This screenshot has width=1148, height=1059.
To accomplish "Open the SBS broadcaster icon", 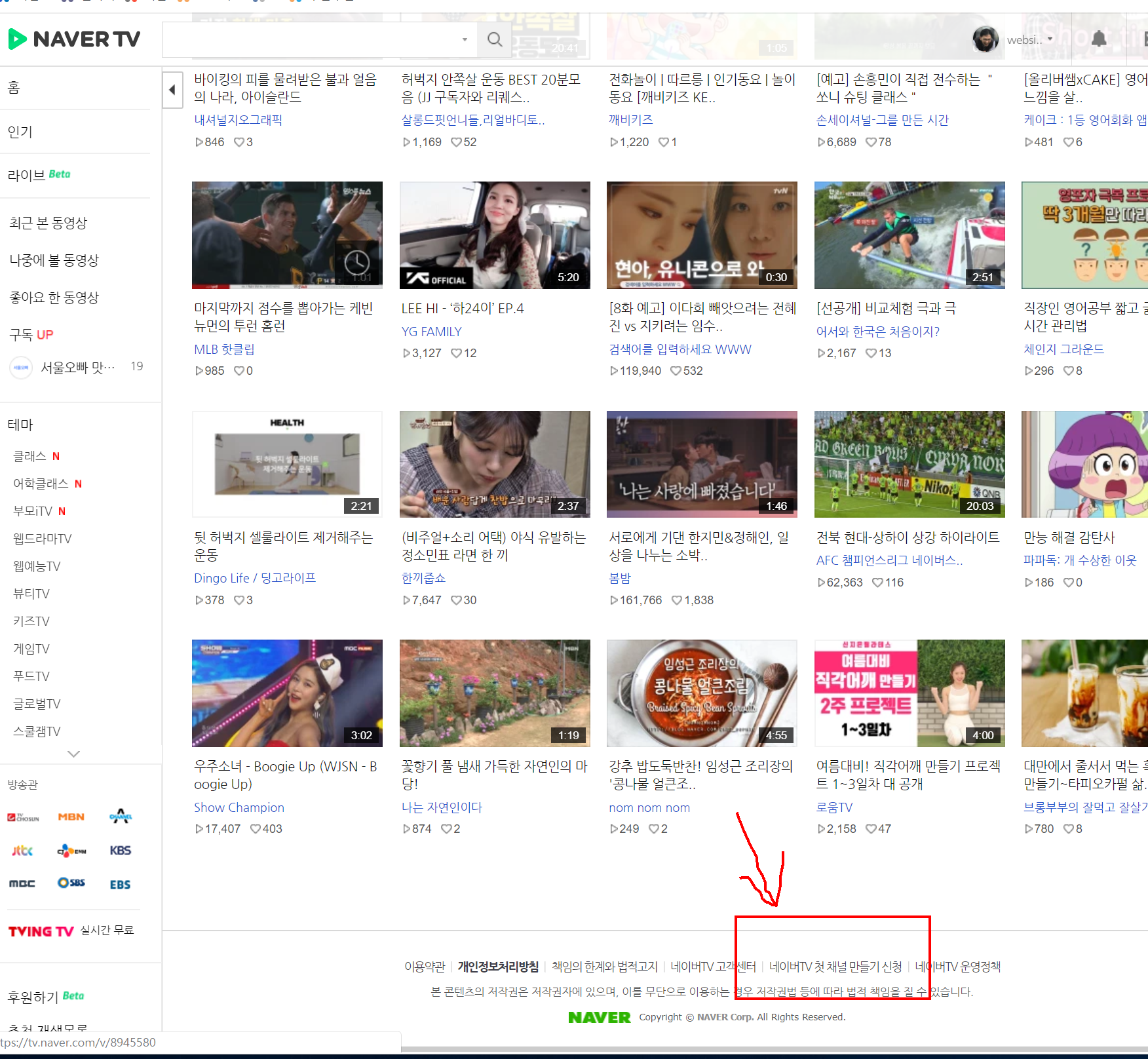I will pyautogui.click(x=71, y=883).
